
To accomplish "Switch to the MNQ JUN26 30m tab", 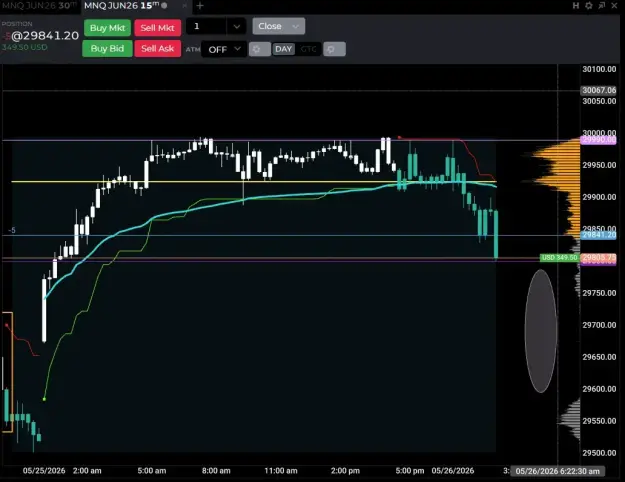I will click(x=39, y=6).
